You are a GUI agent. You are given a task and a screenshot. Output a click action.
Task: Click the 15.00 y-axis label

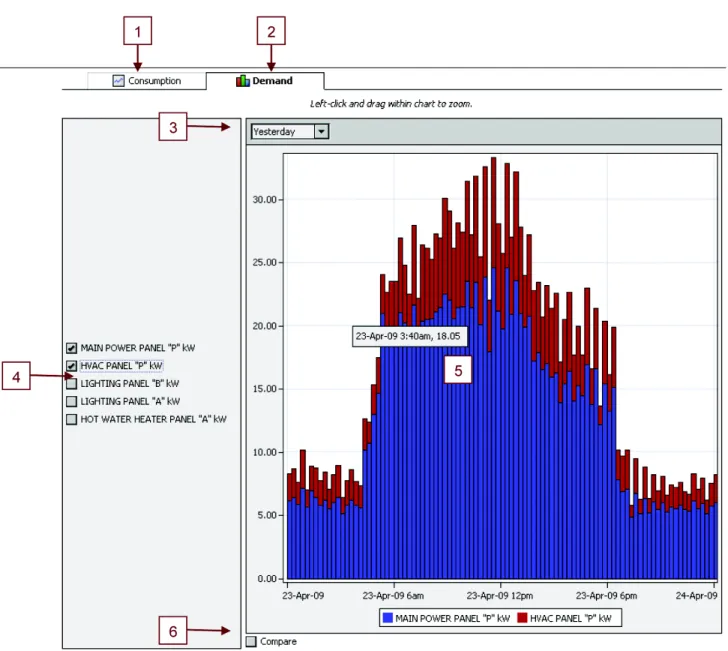click(x=264, y=389)
